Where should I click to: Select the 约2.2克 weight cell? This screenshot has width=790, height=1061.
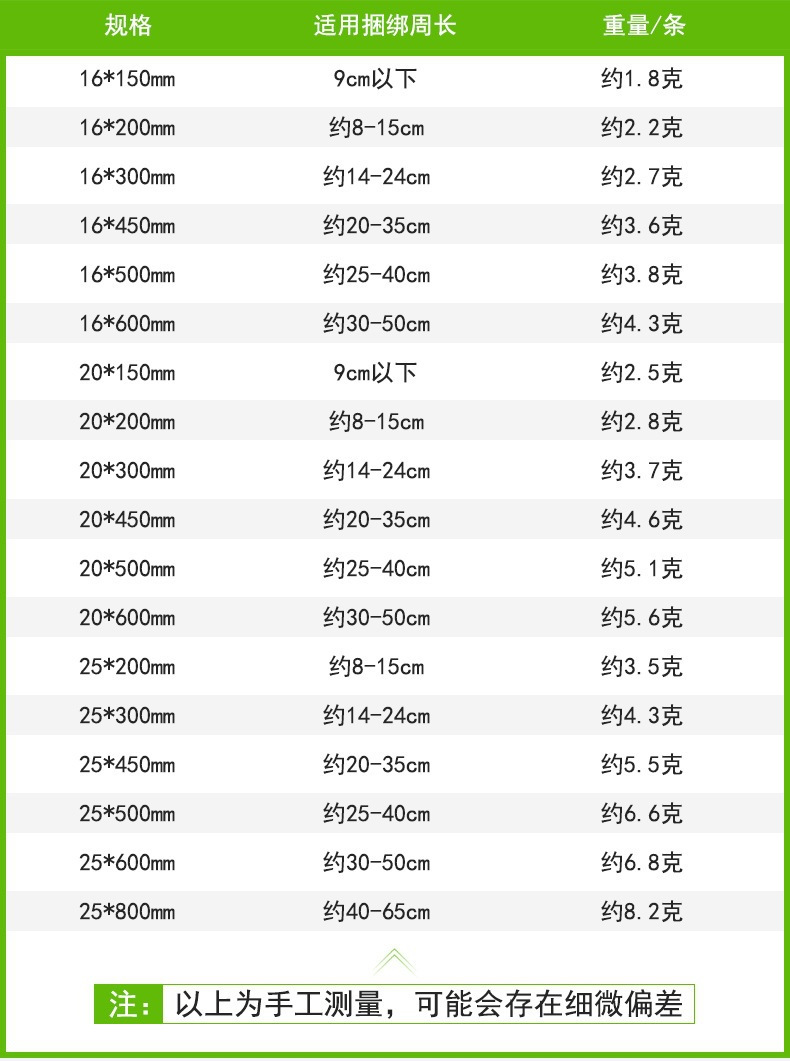coord(641,128)
